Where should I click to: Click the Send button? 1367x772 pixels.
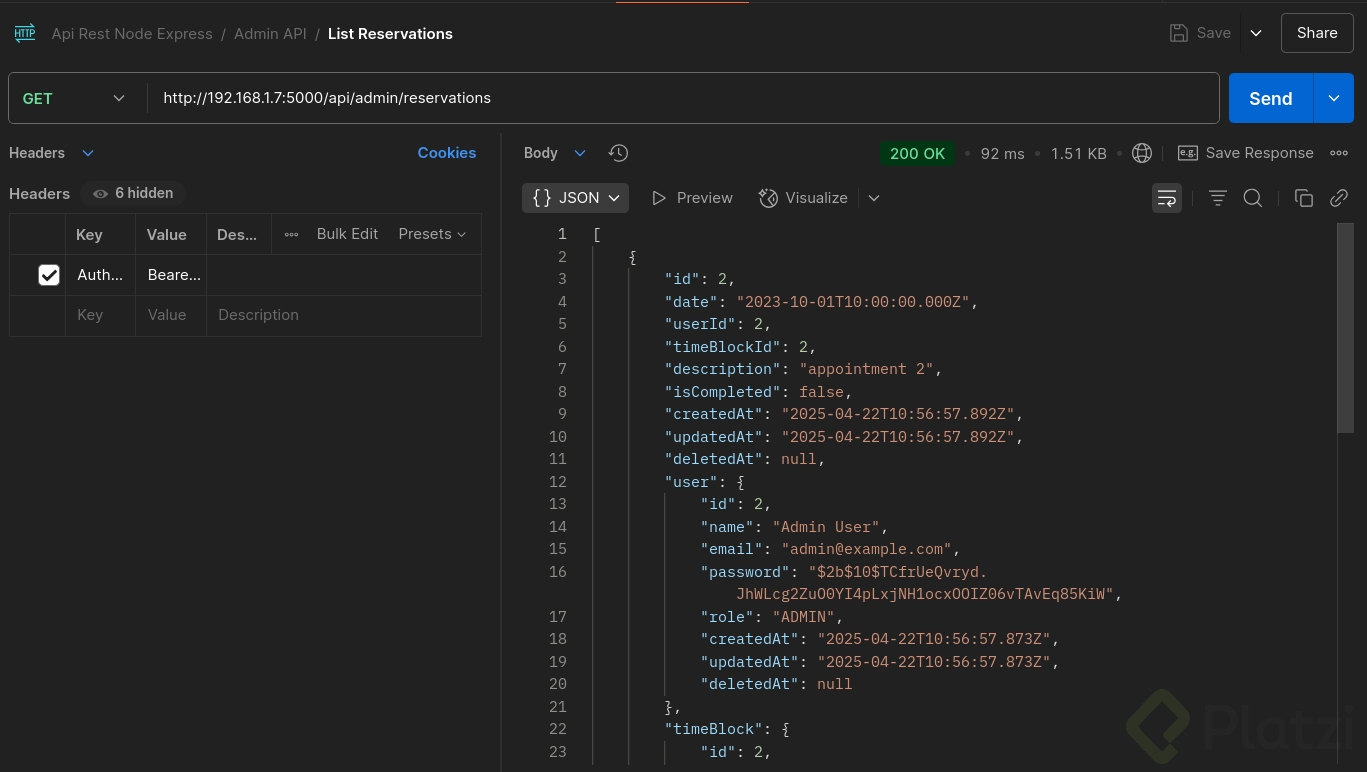(x=1270, y=98)
